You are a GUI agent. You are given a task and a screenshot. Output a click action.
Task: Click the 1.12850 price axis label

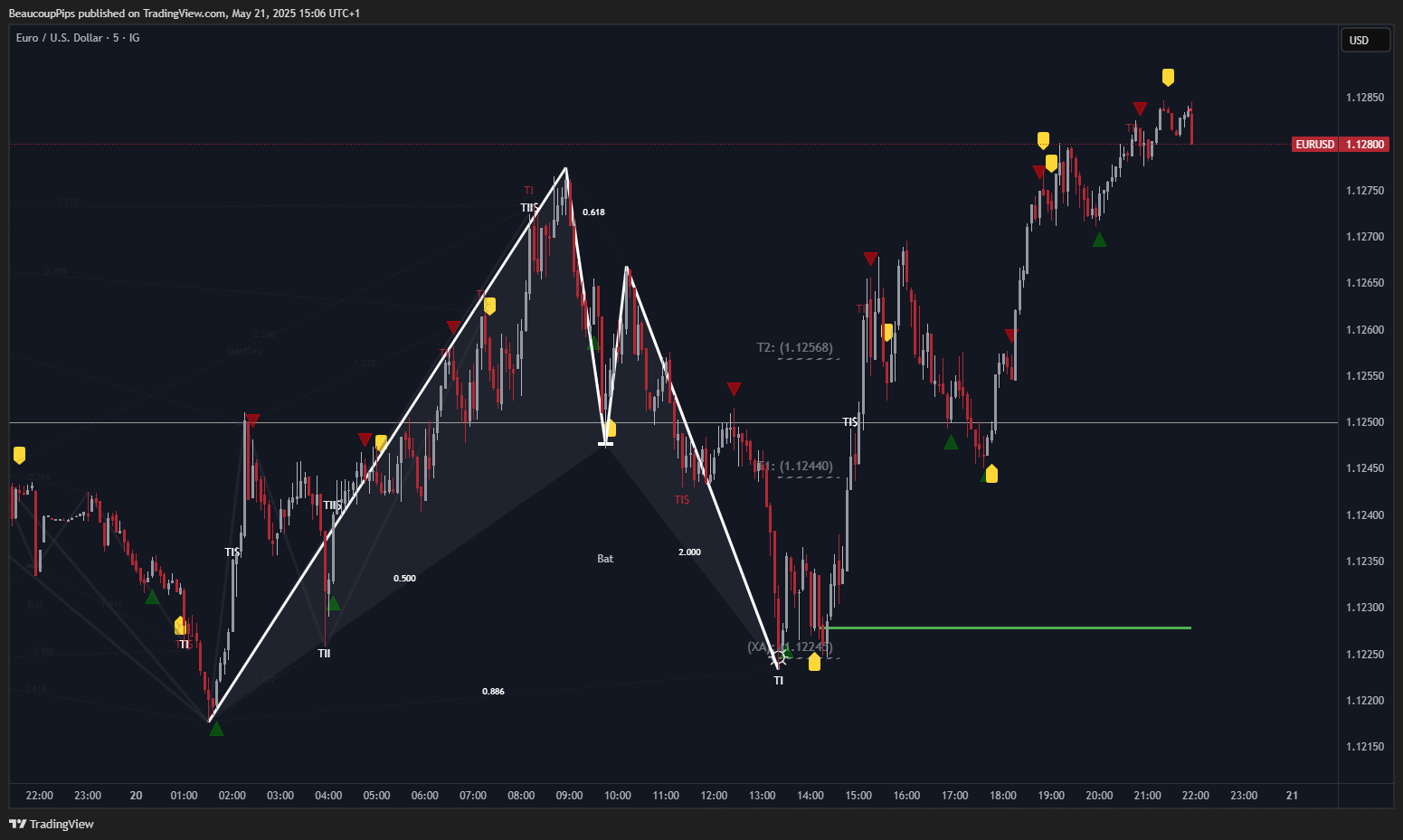pos(1364,98)
